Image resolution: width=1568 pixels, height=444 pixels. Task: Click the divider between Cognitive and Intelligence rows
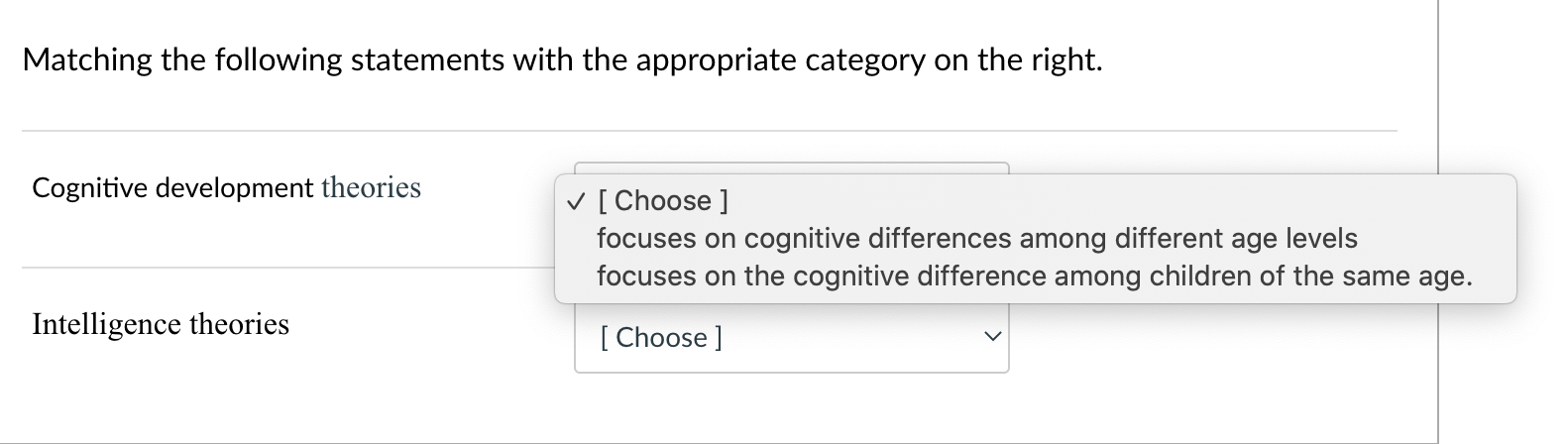coord(287,268)
